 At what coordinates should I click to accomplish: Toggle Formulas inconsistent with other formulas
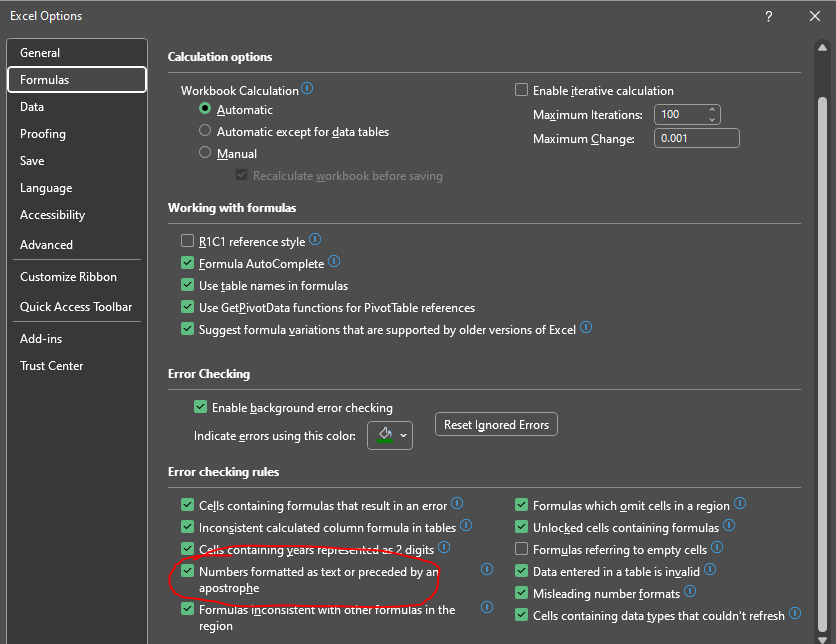click(187, 608)
